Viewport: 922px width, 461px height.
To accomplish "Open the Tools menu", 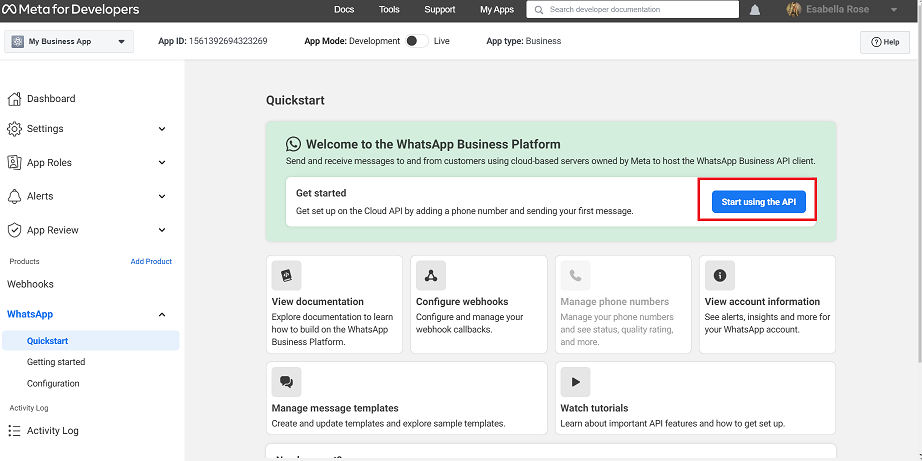I will [389, 9].
